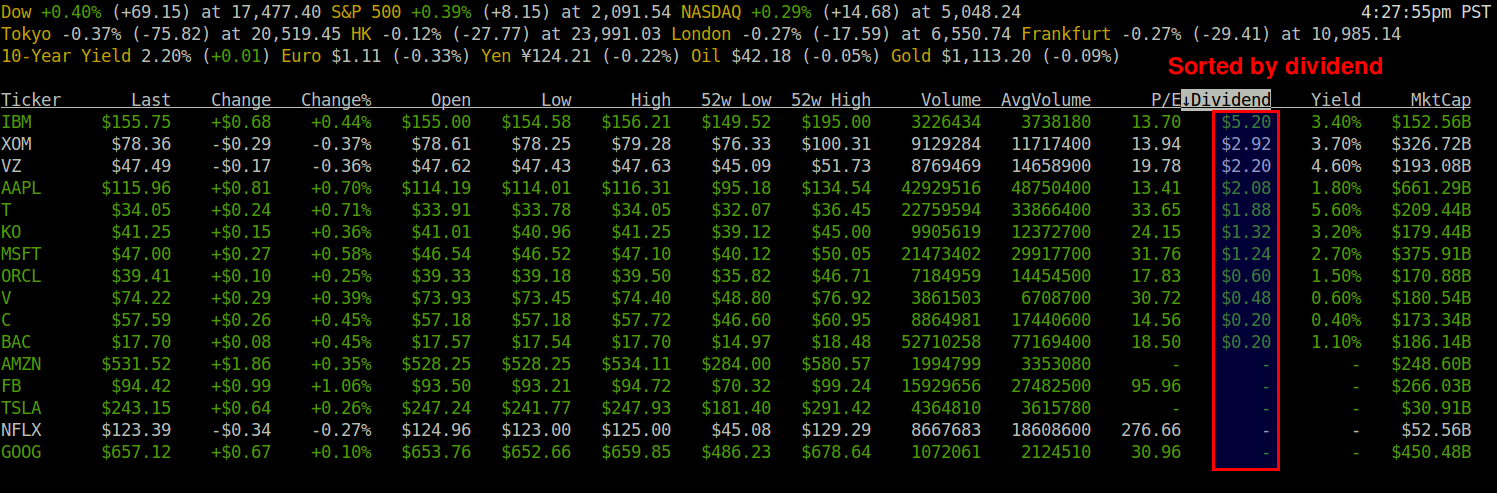Click ORCL's $0.60 dividend value

click(x=1246, y=276)
